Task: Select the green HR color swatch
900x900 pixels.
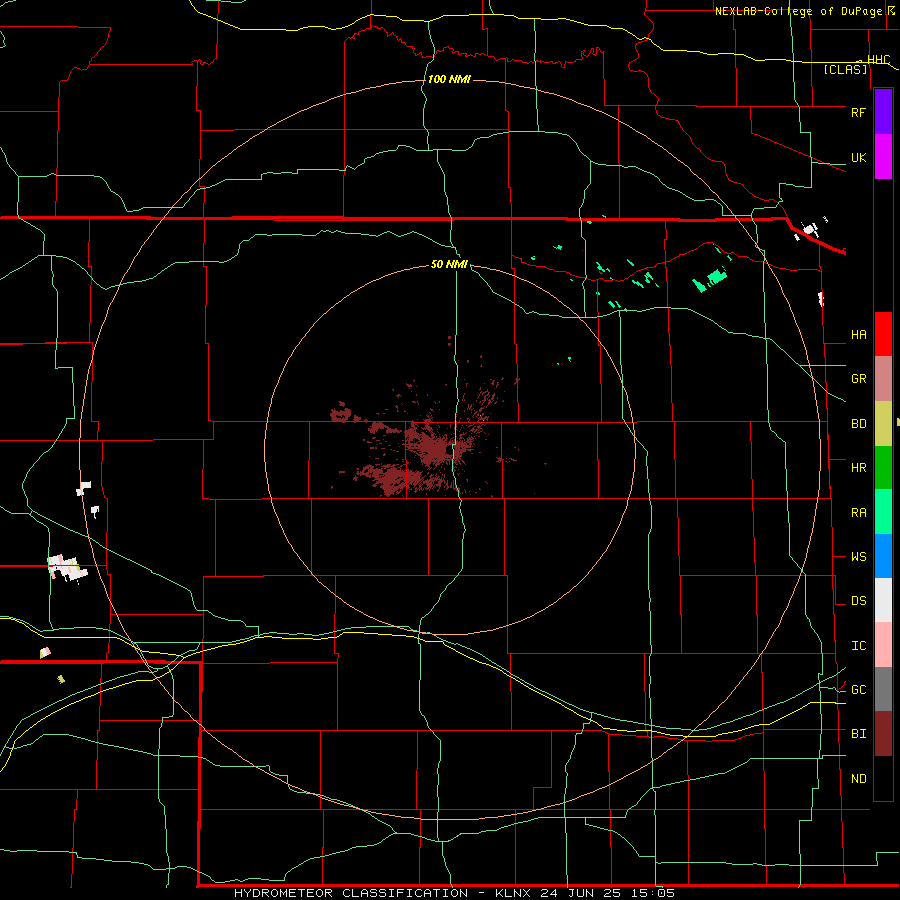Action: (883, 468)
